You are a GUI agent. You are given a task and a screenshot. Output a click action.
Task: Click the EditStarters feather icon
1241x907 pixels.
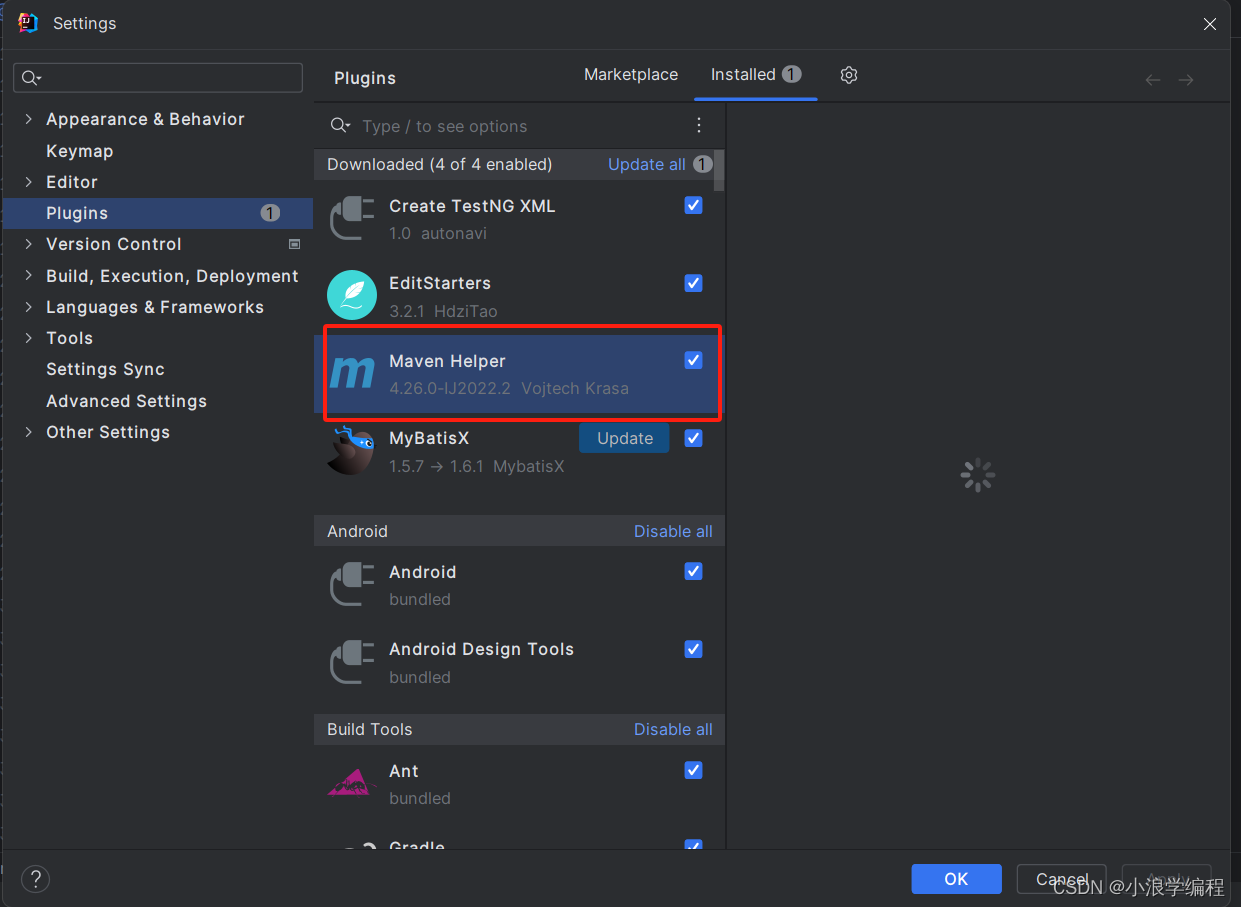point(352,295)
